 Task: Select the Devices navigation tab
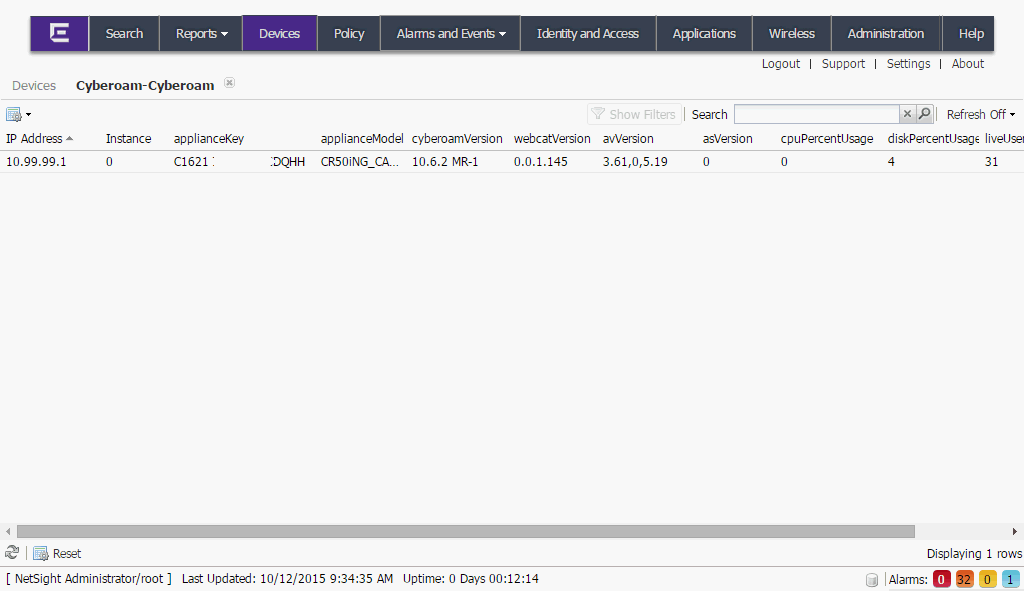click(x=280, y=33)
